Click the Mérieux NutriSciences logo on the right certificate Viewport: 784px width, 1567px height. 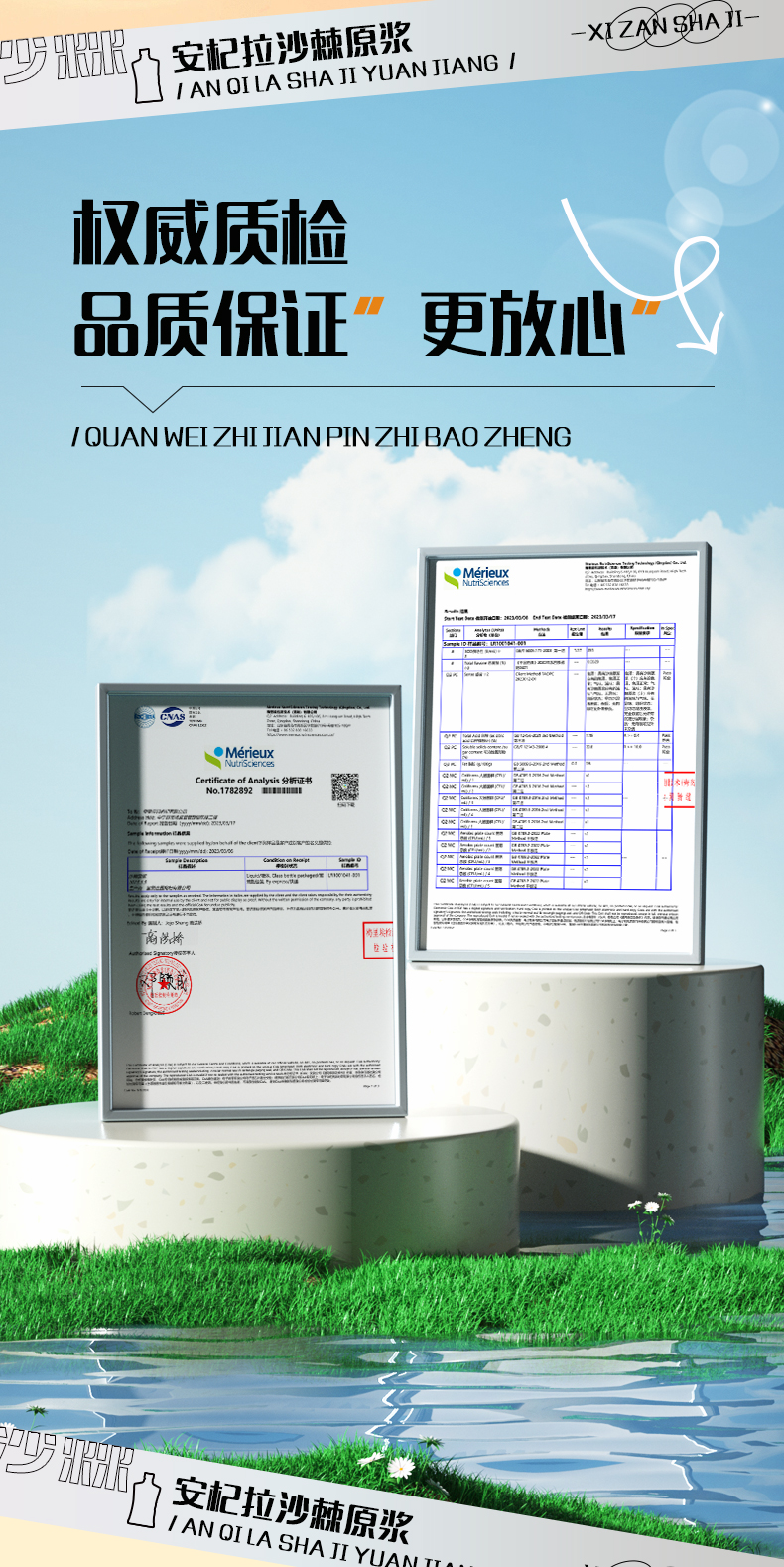pyautogui.click(x=477, y=576)
